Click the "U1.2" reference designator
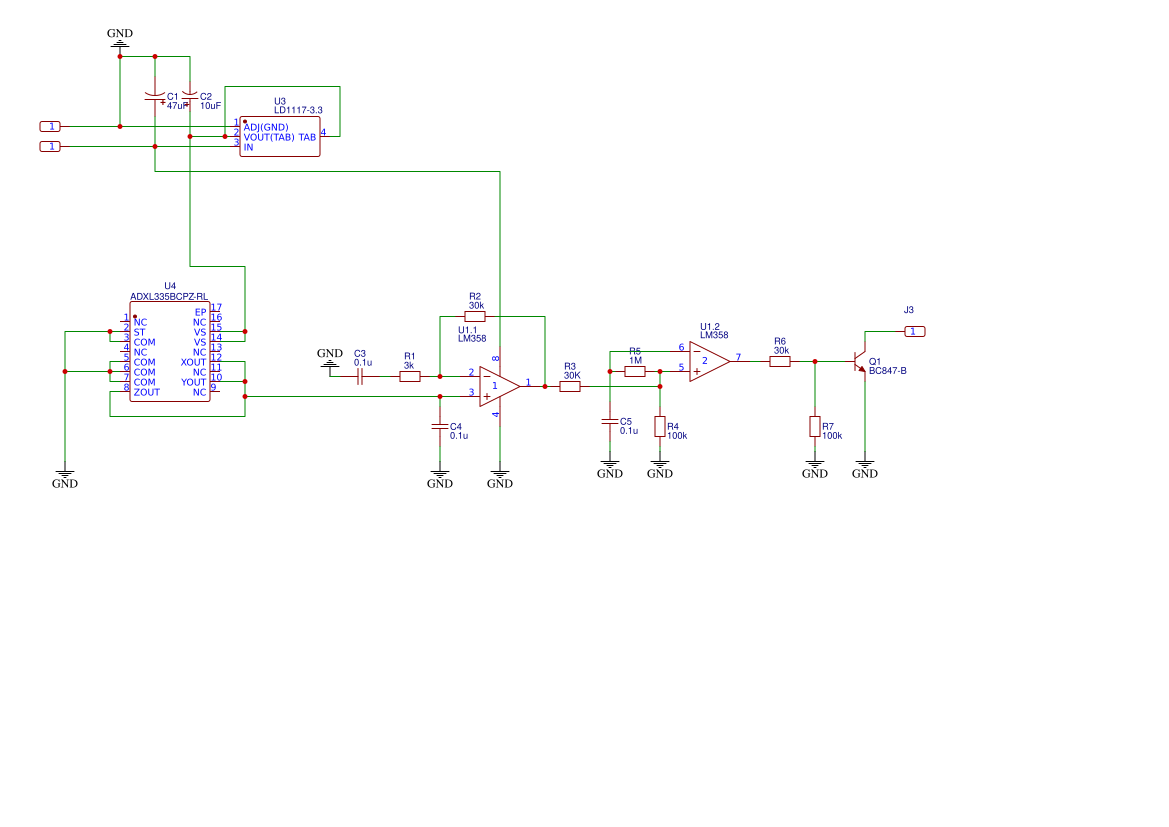Image resolution: width=1169 pixels, height=827 pixels. point(710,327)
